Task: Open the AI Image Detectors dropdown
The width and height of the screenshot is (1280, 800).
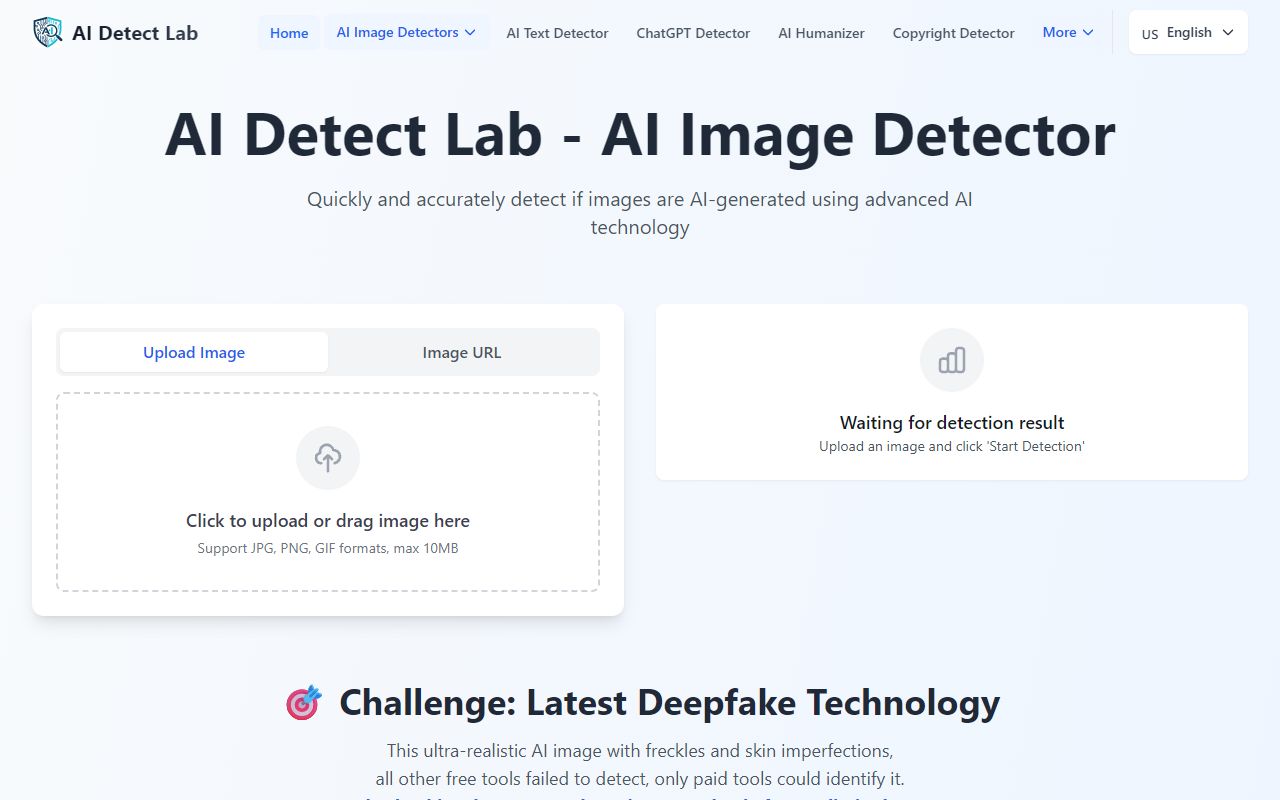Action: [406, 32]
